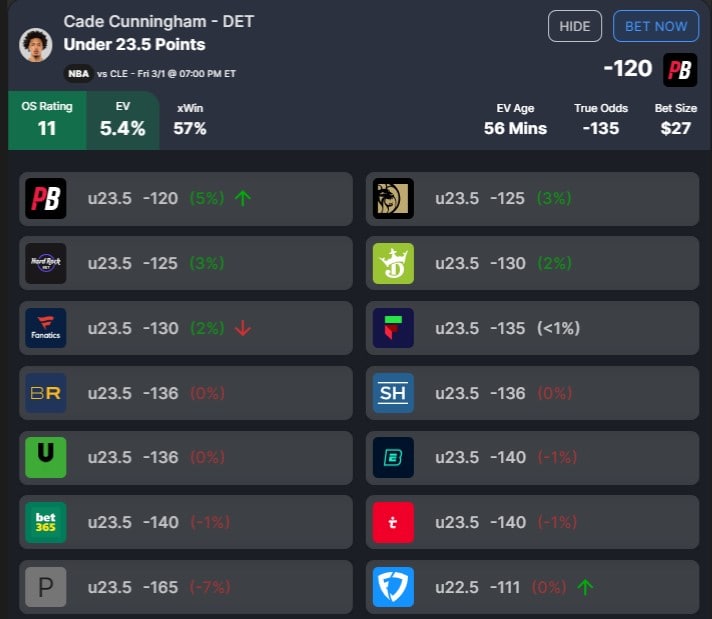Open the Hard Rock Bet sportsbook icon
This screenshot has height=619, width=712.
(x=46, y=263)
